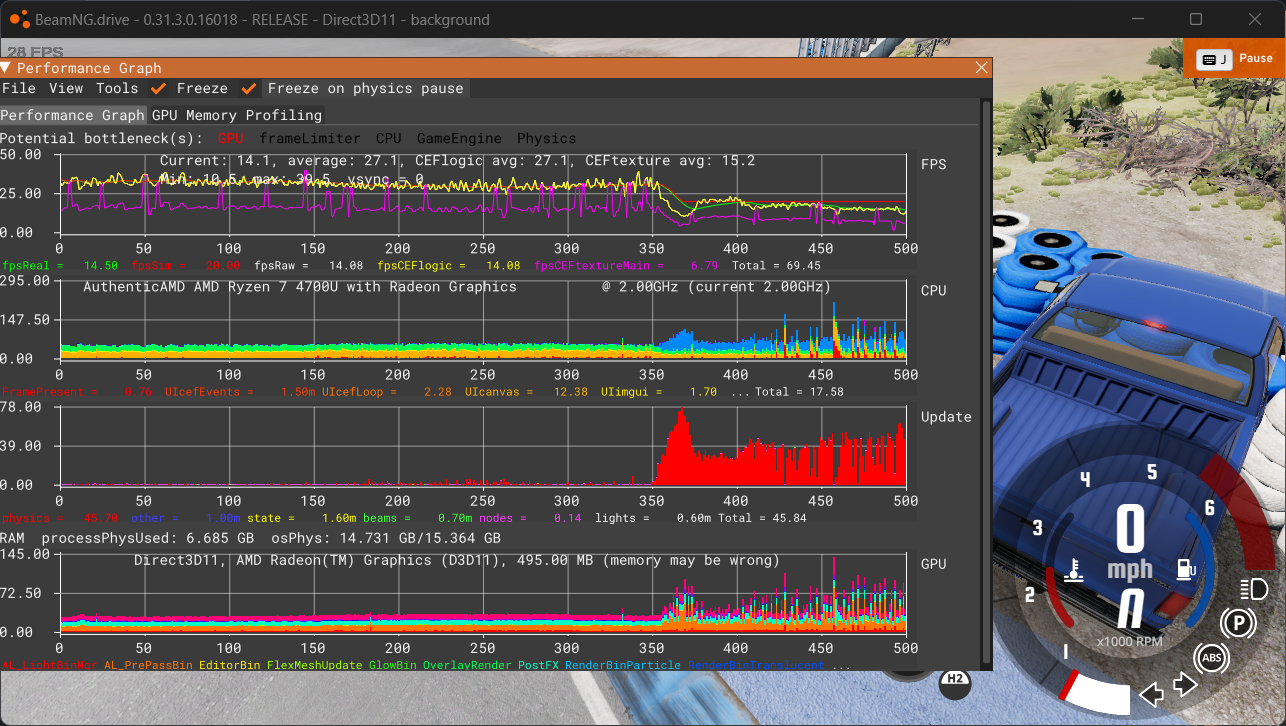The width and height of the screenshot is (1286, 726).
Task: Click the fpsSim legend entry
Action: (186, 266)
